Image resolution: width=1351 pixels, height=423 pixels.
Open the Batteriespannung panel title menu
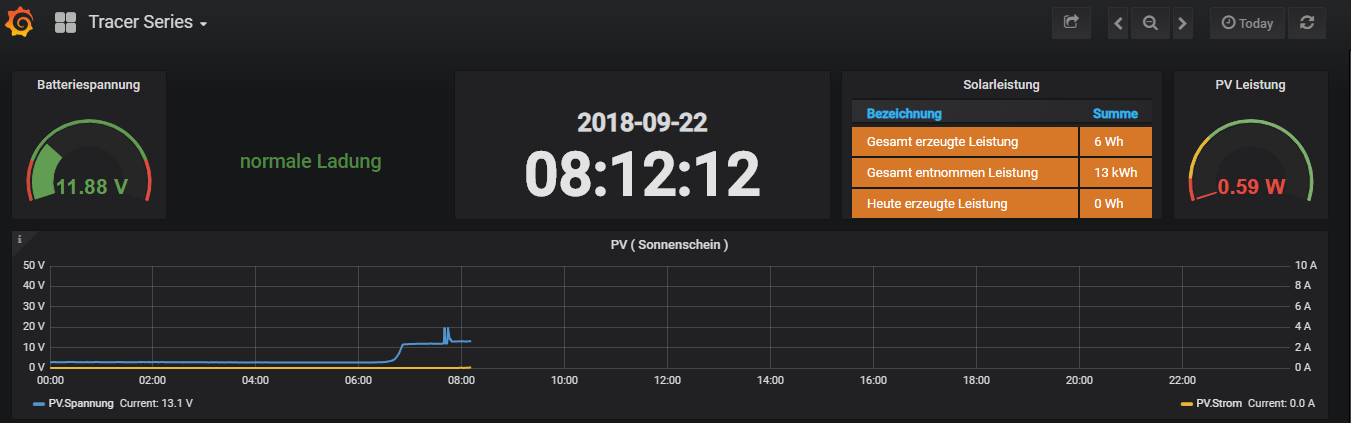tap(88, 85)
